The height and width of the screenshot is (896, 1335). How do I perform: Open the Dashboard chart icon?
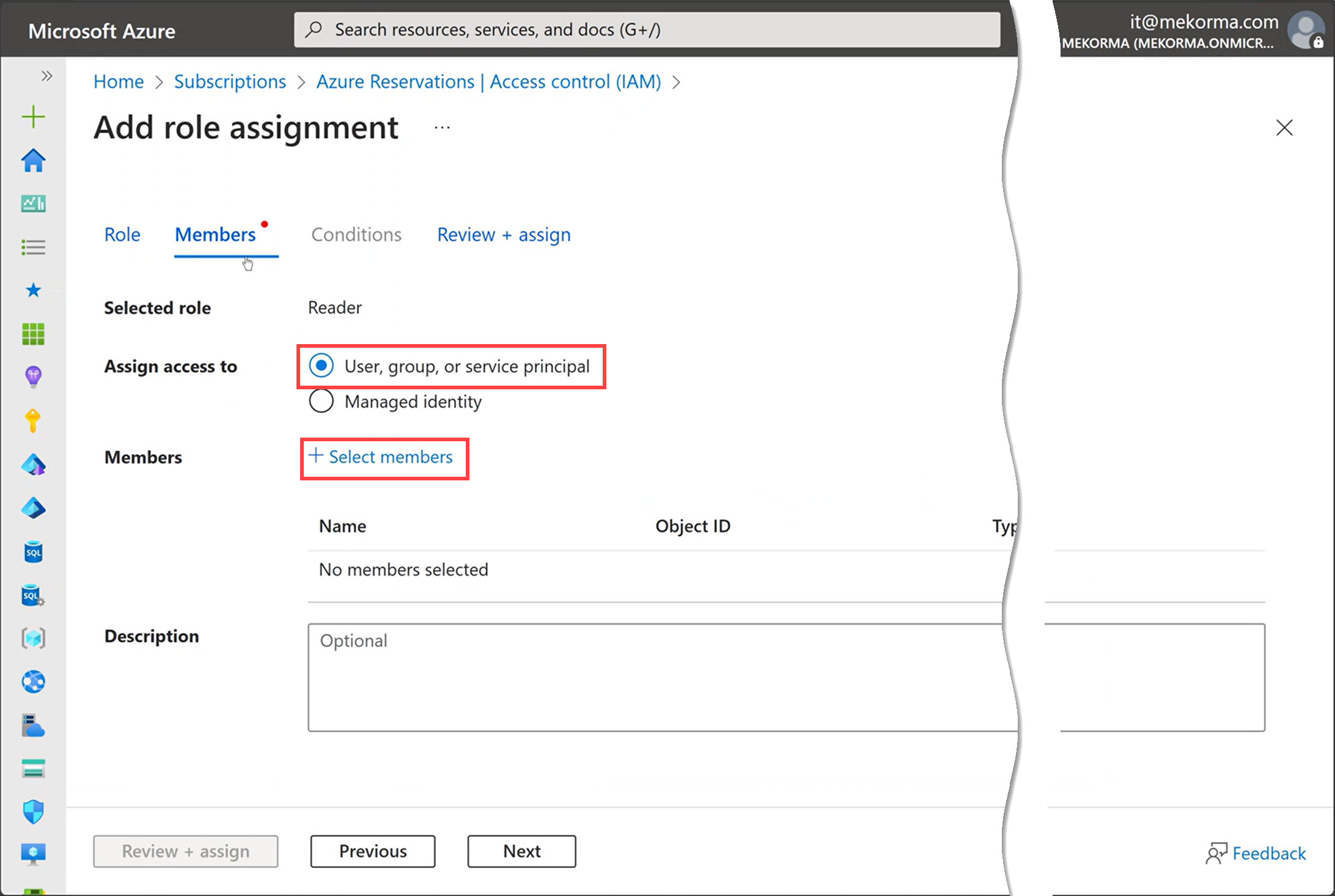33,204
